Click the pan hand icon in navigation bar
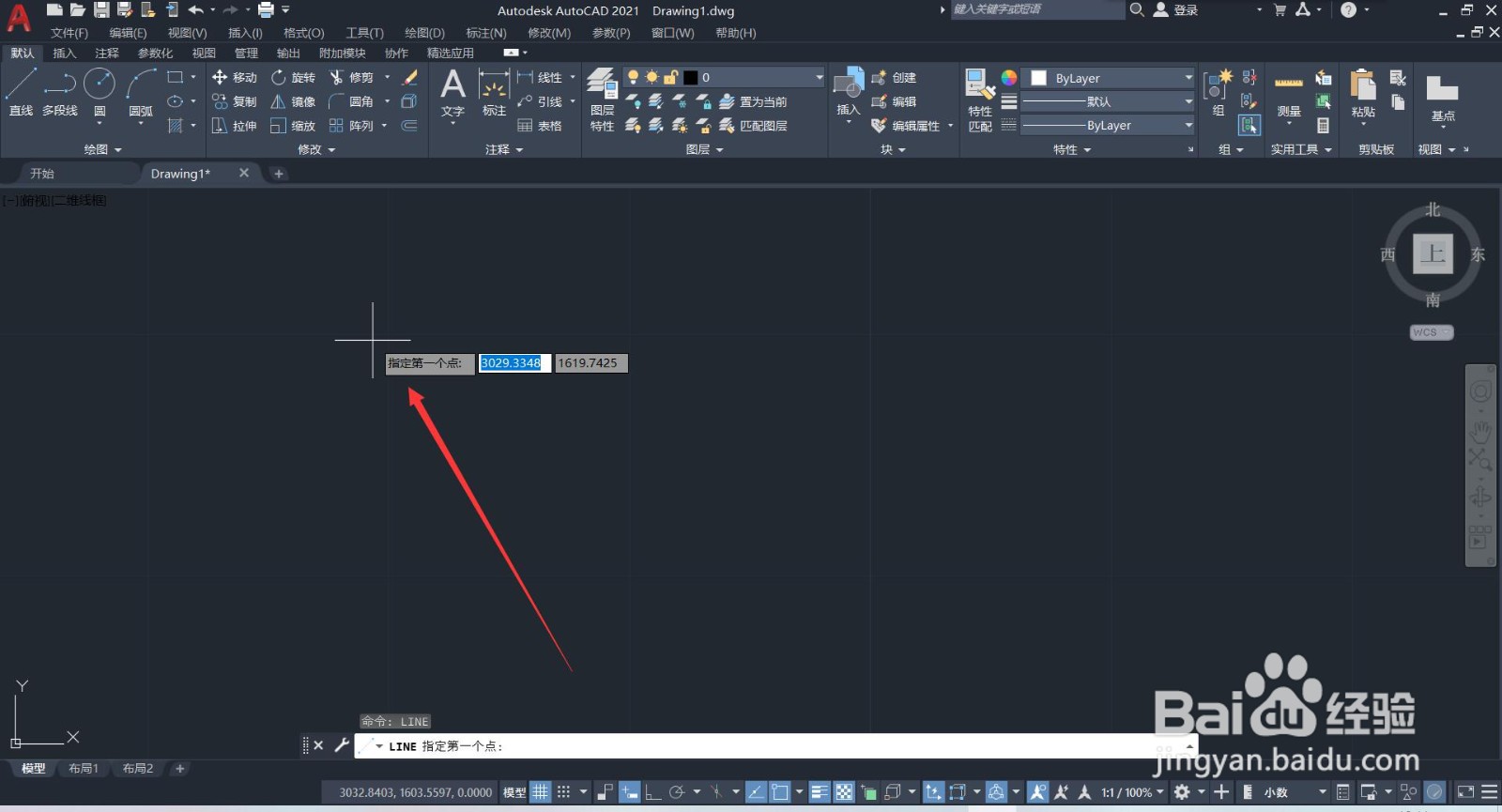Screen dimensions: 1502x812 tap(1480, 433)
